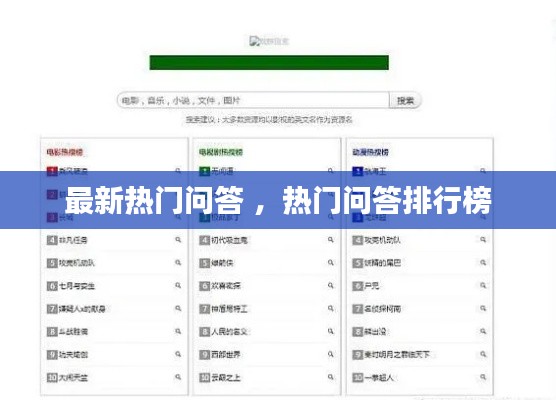Open anime entry 熊出没
The width and height of the screenshot is (556, 400).
[375, 332]
